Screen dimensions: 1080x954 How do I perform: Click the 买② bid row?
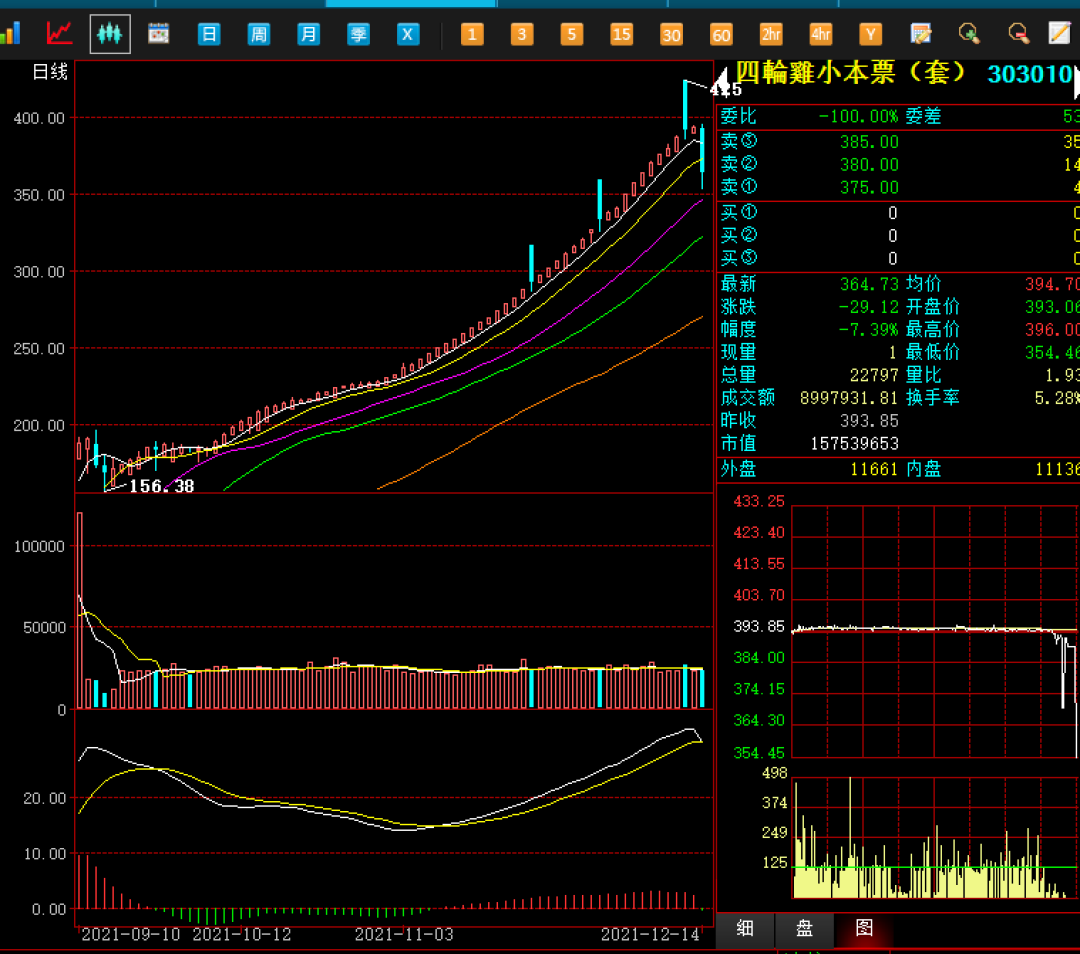(x=898, y=236)
